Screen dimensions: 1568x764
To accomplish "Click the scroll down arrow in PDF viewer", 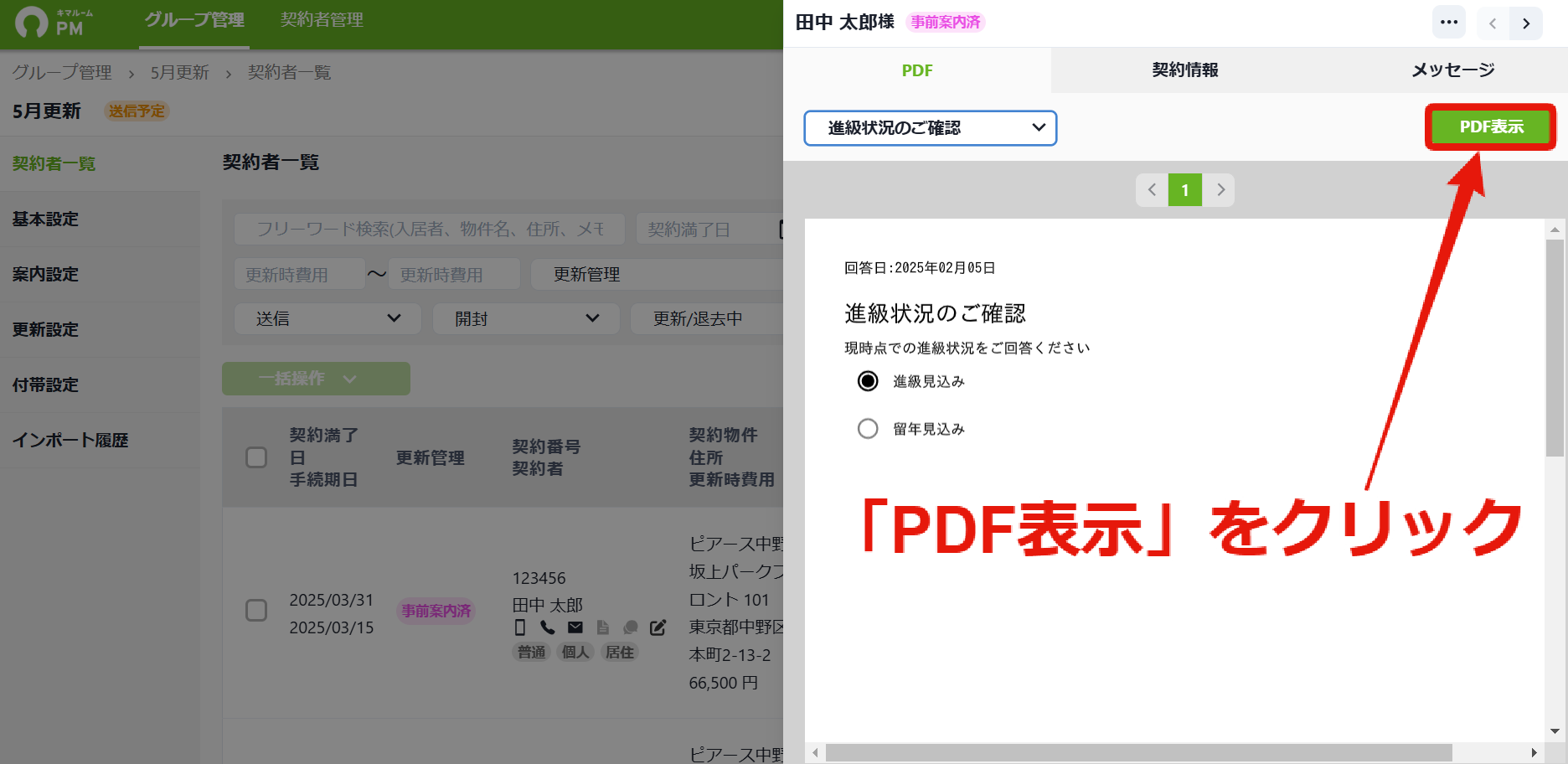I will tap(1555, 731).
